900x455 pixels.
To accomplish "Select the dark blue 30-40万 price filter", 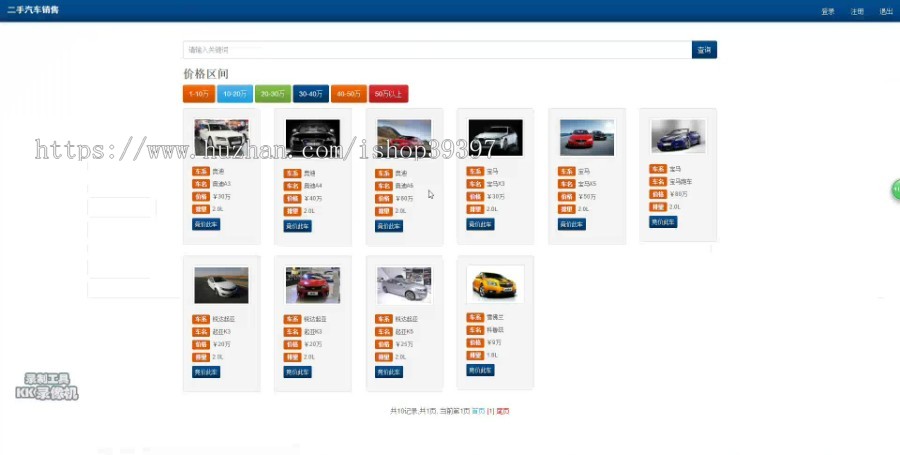I will pyautogui.click(x=311, y=94).
